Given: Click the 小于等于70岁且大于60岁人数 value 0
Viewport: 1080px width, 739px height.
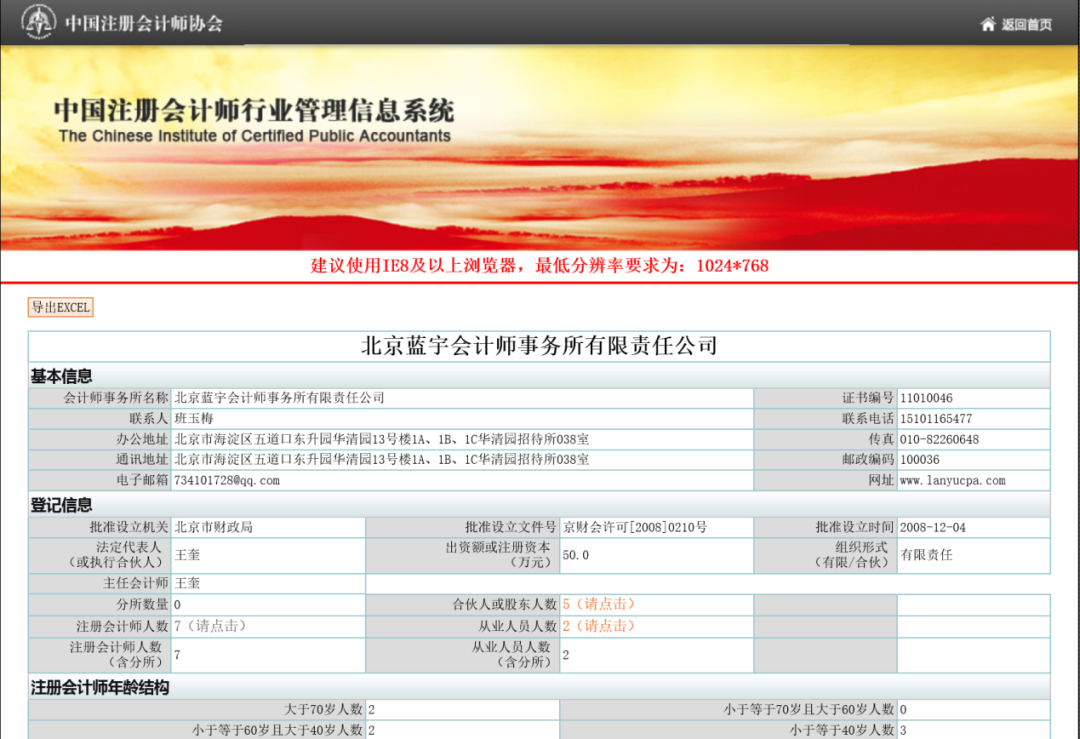Looking at the screenshot, I should pos(904,709).
